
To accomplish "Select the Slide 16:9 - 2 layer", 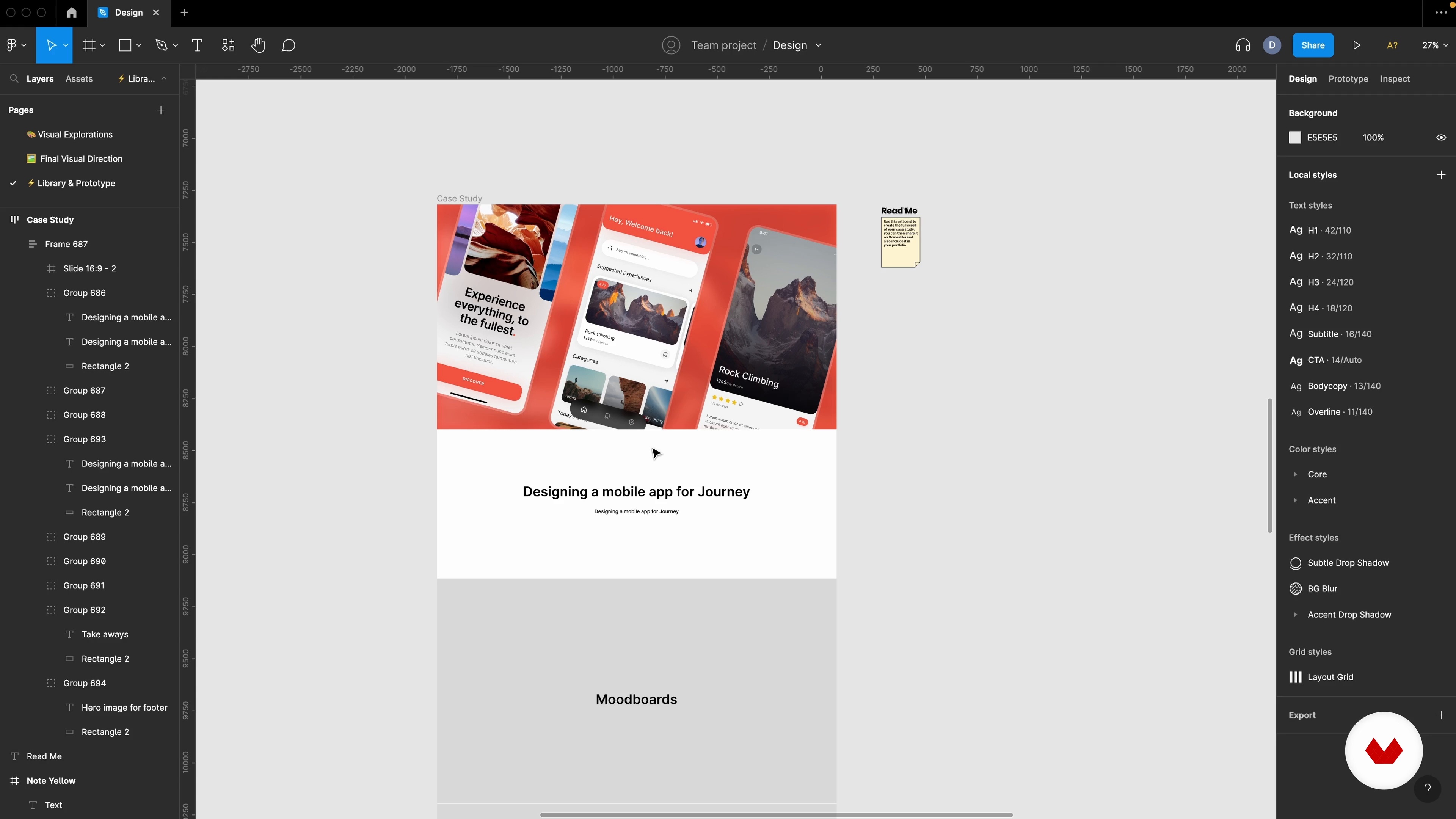I will [x=89, y=268].
